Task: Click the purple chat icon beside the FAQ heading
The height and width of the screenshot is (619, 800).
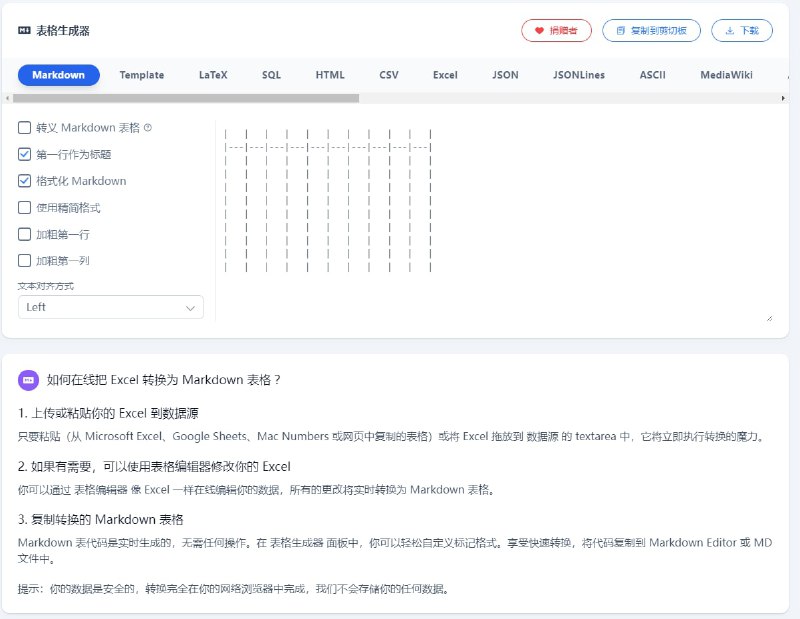Action: 28,378
